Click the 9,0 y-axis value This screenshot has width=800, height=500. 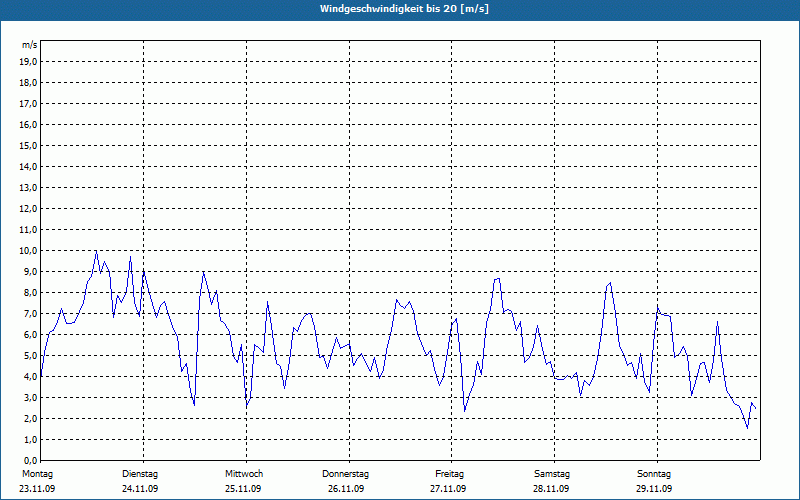tap(30, 271)
